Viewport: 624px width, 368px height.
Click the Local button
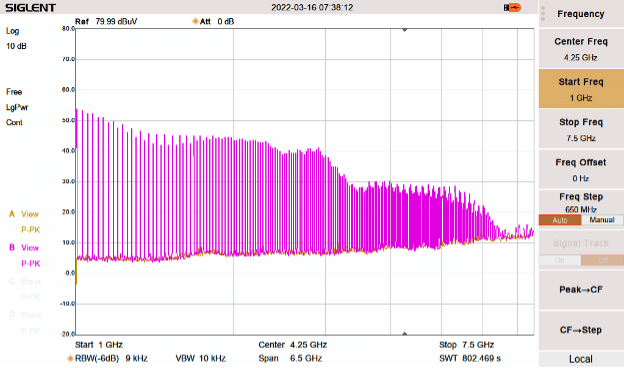coord(581,359)
